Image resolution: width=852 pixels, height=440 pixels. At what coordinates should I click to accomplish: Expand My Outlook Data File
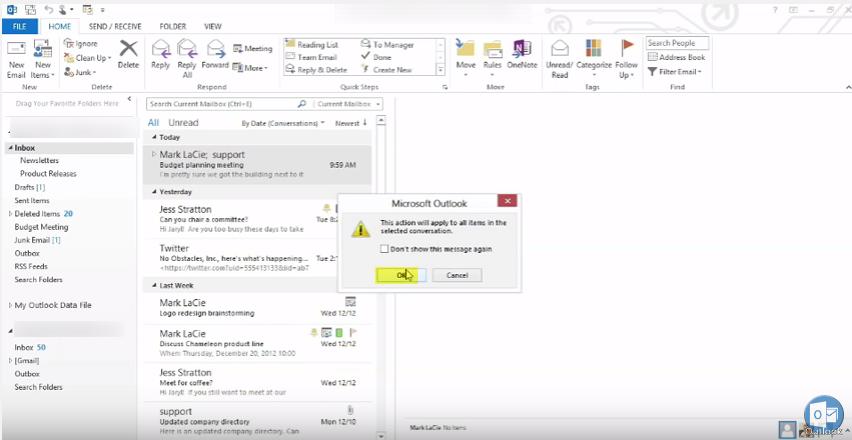coord(10,305)
